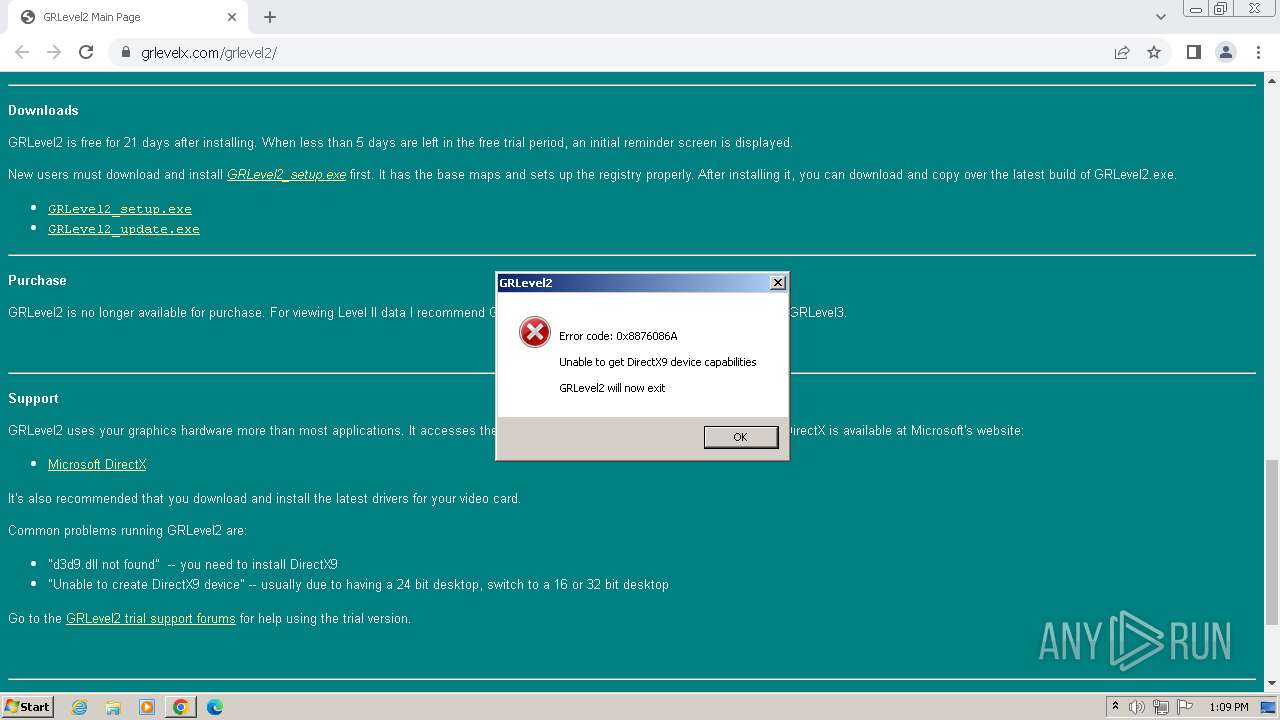This screenshot has width=1280, height=720.
Task: Click the inline italic GRLevel2_setup.exe link
Action: tap(286, 175)
